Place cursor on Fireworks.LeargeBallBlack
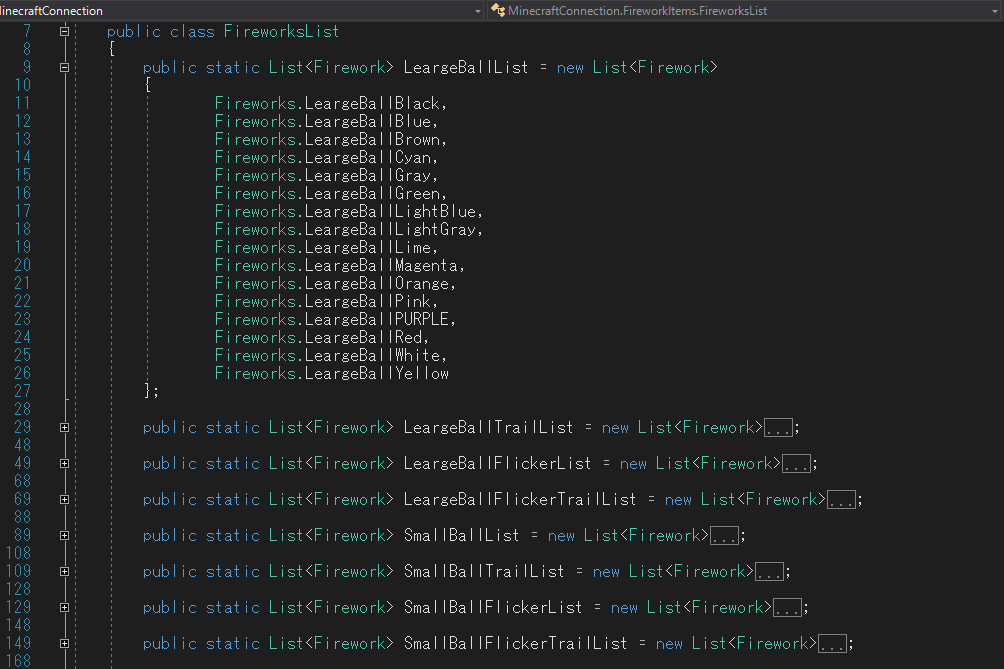This screenshot has height=669, width=1004. tap(327, 103)
